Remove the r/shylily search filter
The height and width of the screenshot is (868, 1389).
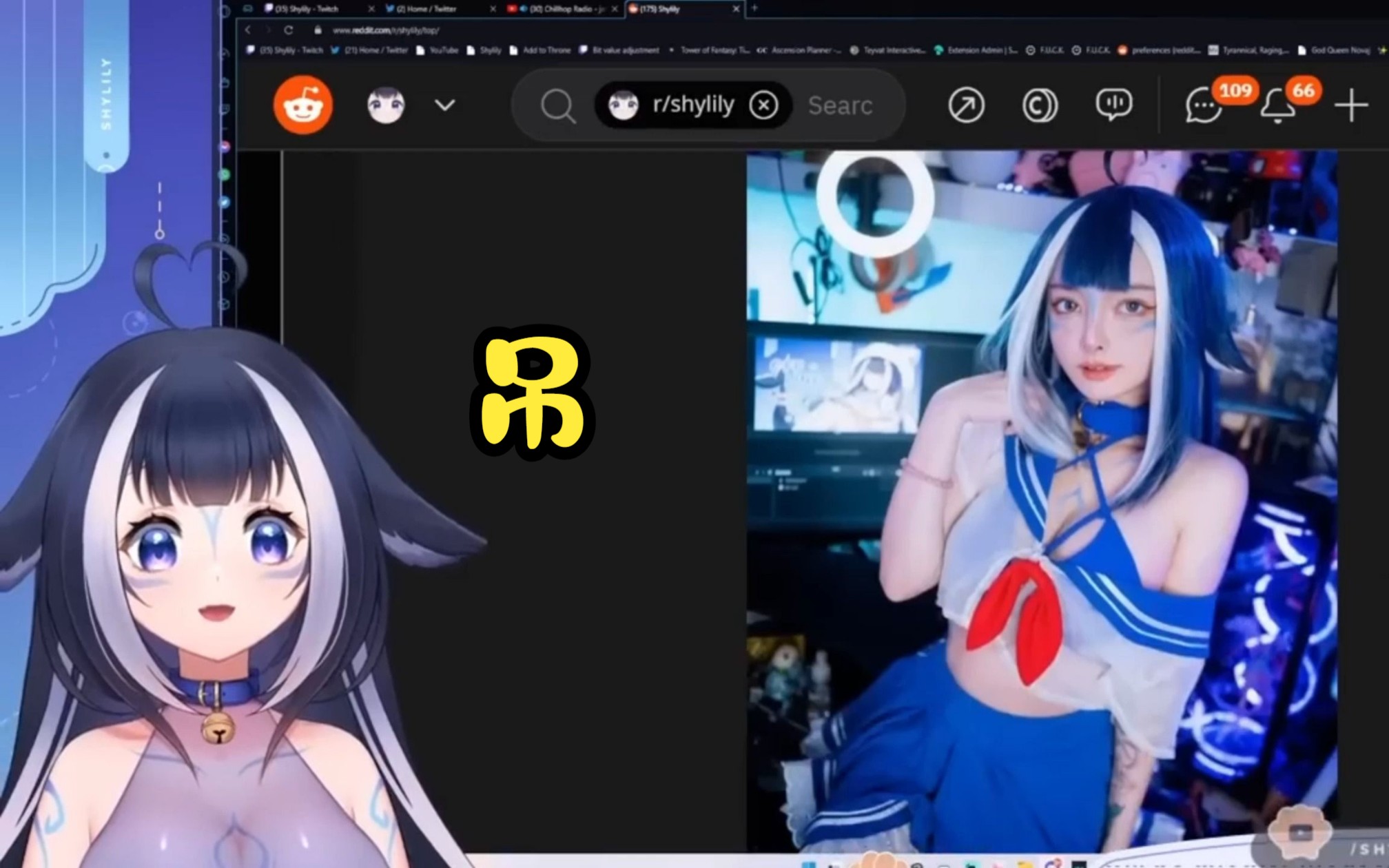763,105
